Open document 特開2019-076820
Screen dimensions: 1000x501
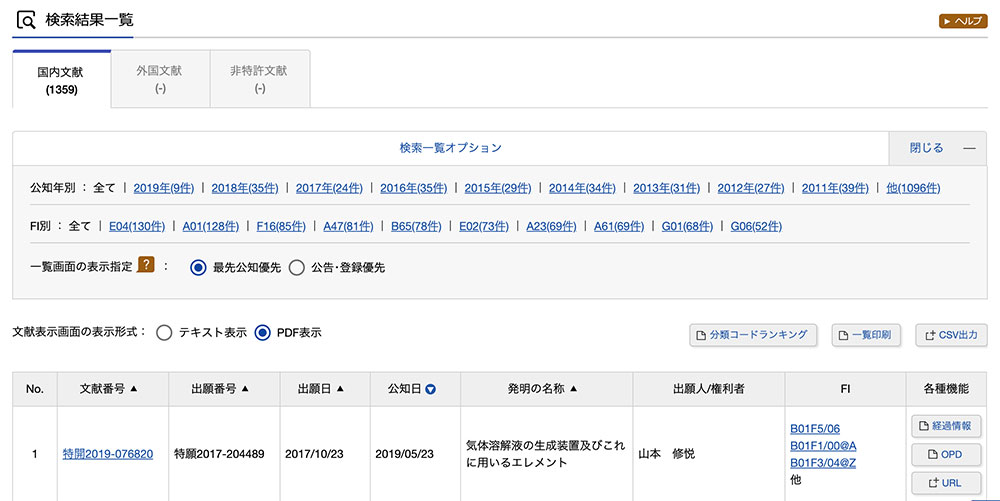coord(108,454)
